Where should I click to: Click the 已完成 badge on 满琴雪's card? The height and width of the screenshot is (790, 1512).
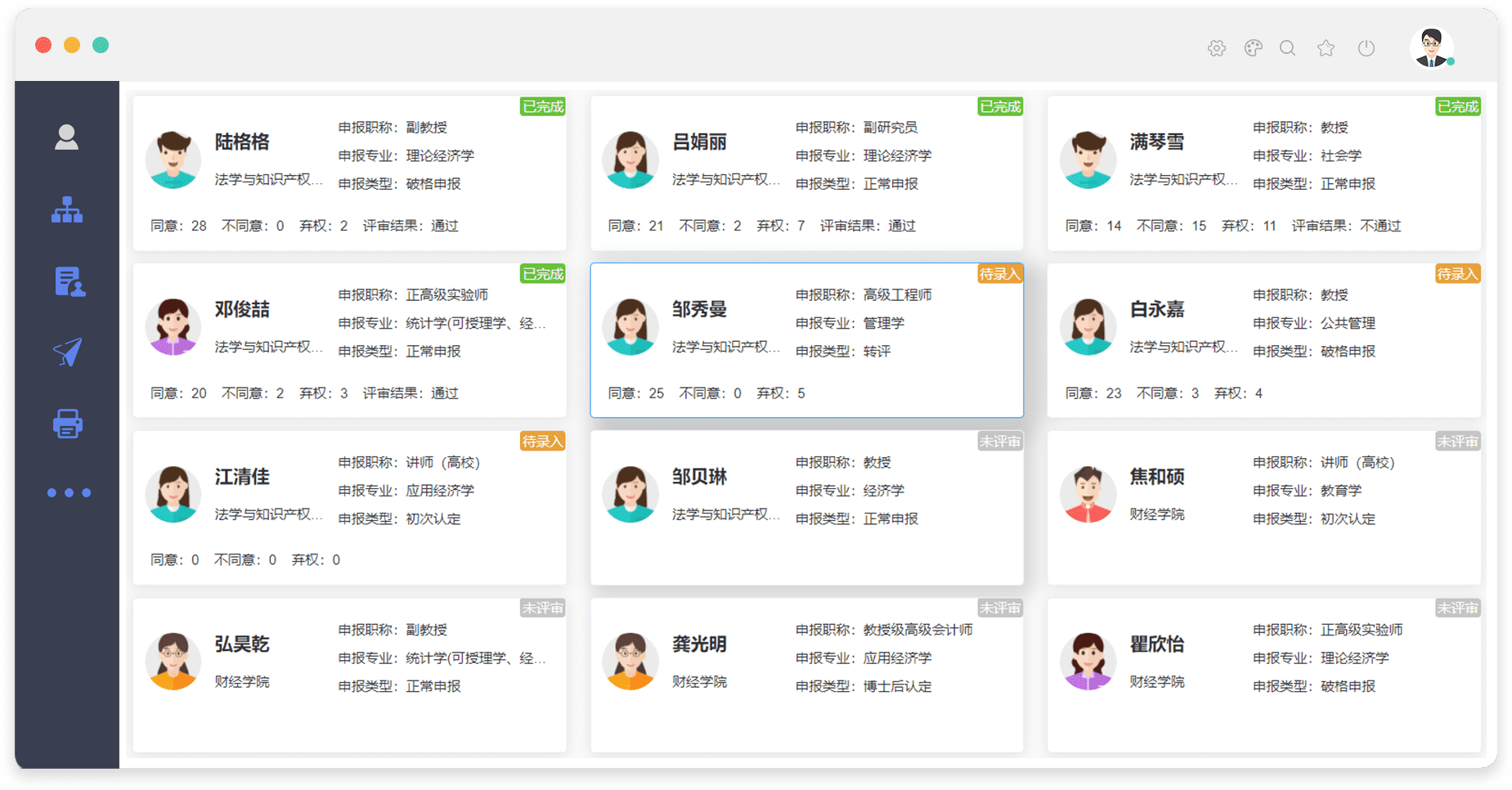(1458, 106)
